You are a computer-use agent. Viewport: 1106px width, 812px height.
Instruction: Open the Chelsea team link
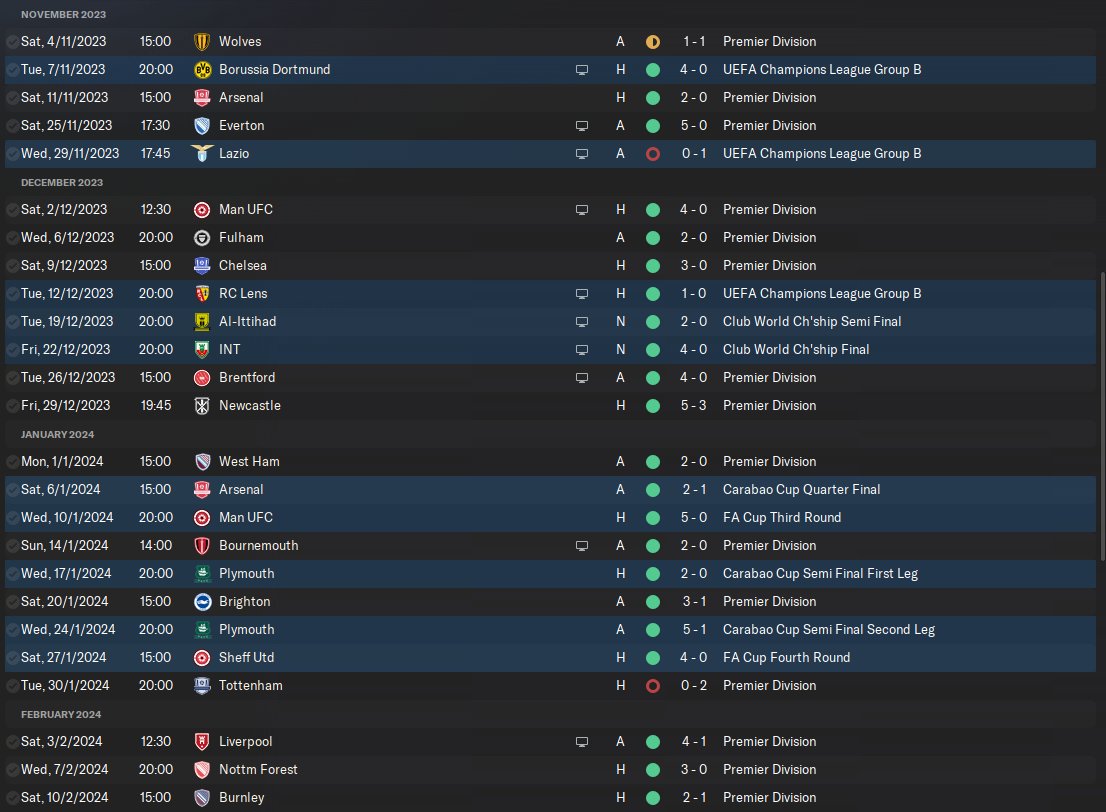coord(243,265)
